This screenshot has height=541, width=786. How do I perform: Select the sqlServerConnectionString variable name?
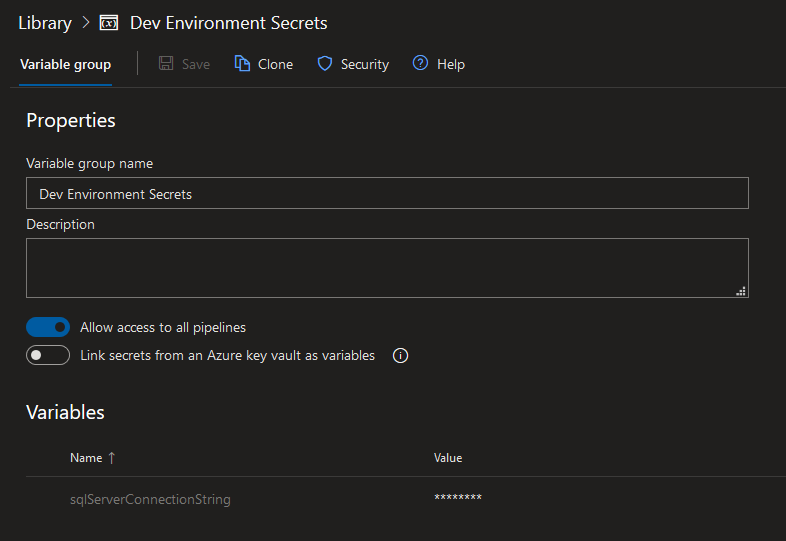coord(150,499)
